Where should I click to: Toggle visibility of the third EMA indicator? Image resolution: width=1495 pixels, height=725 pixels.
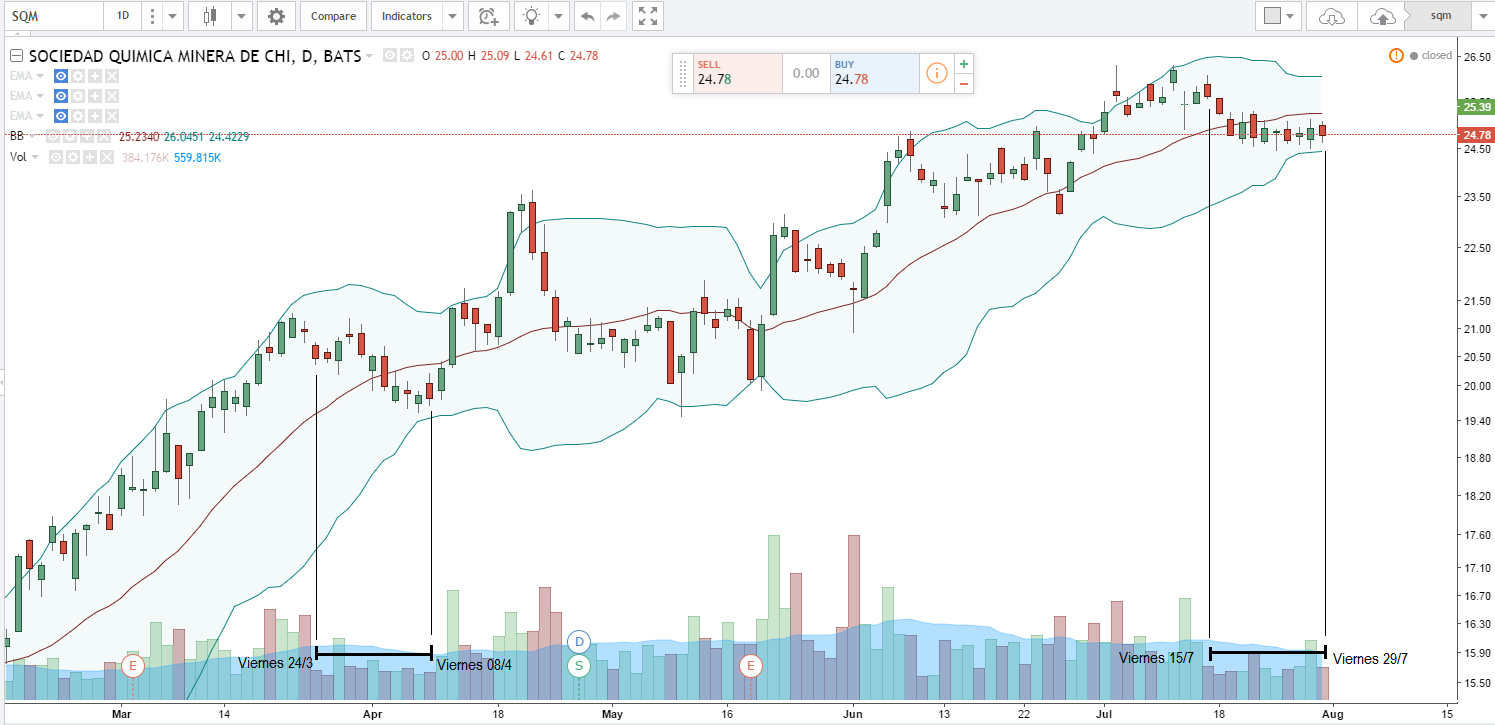coord(60,116)
